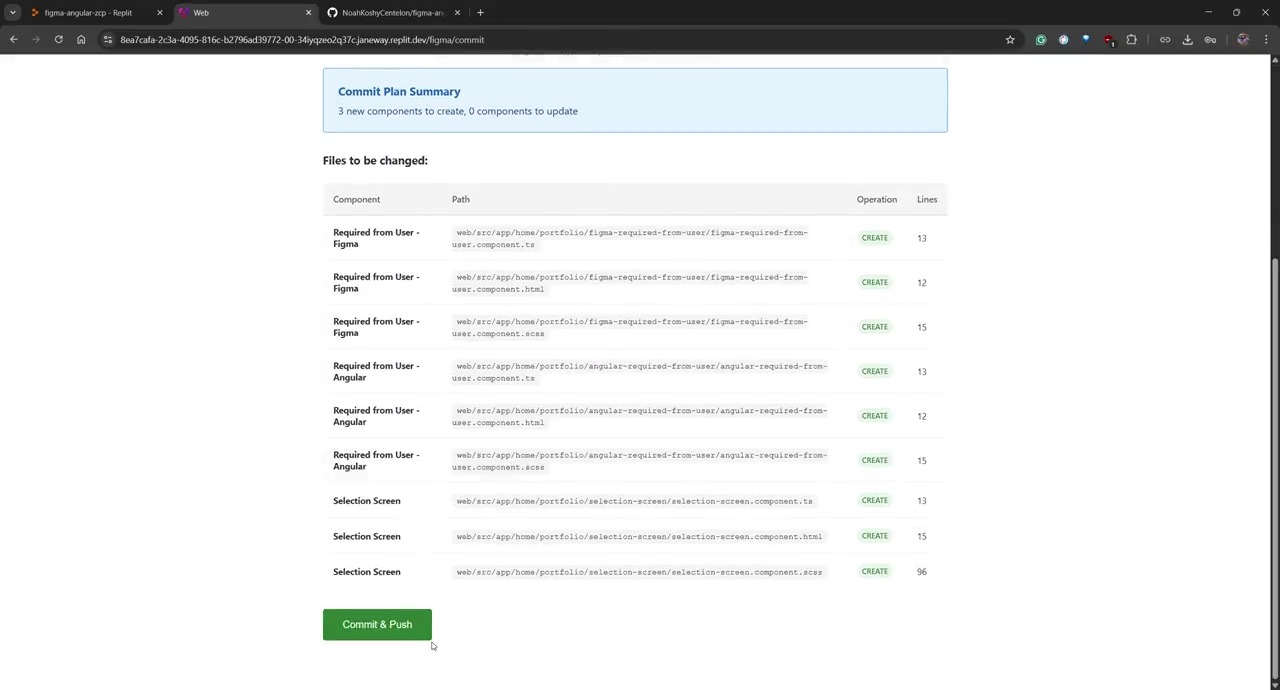This screenshot has width=1280, height=690.
Task: Click the address bar URL
Action: pos(302,40)
